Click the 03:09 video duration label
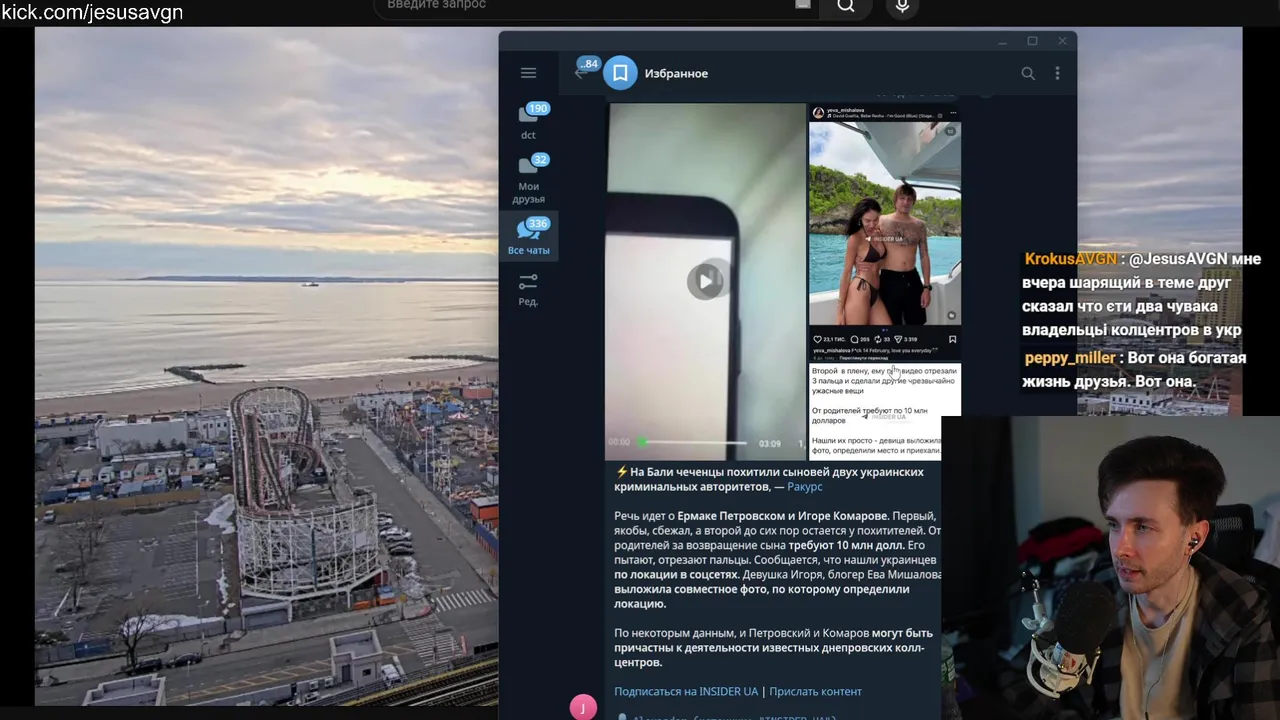This screenshot has height=720, width=1280. pyautogui.click(x=769, y=443)
